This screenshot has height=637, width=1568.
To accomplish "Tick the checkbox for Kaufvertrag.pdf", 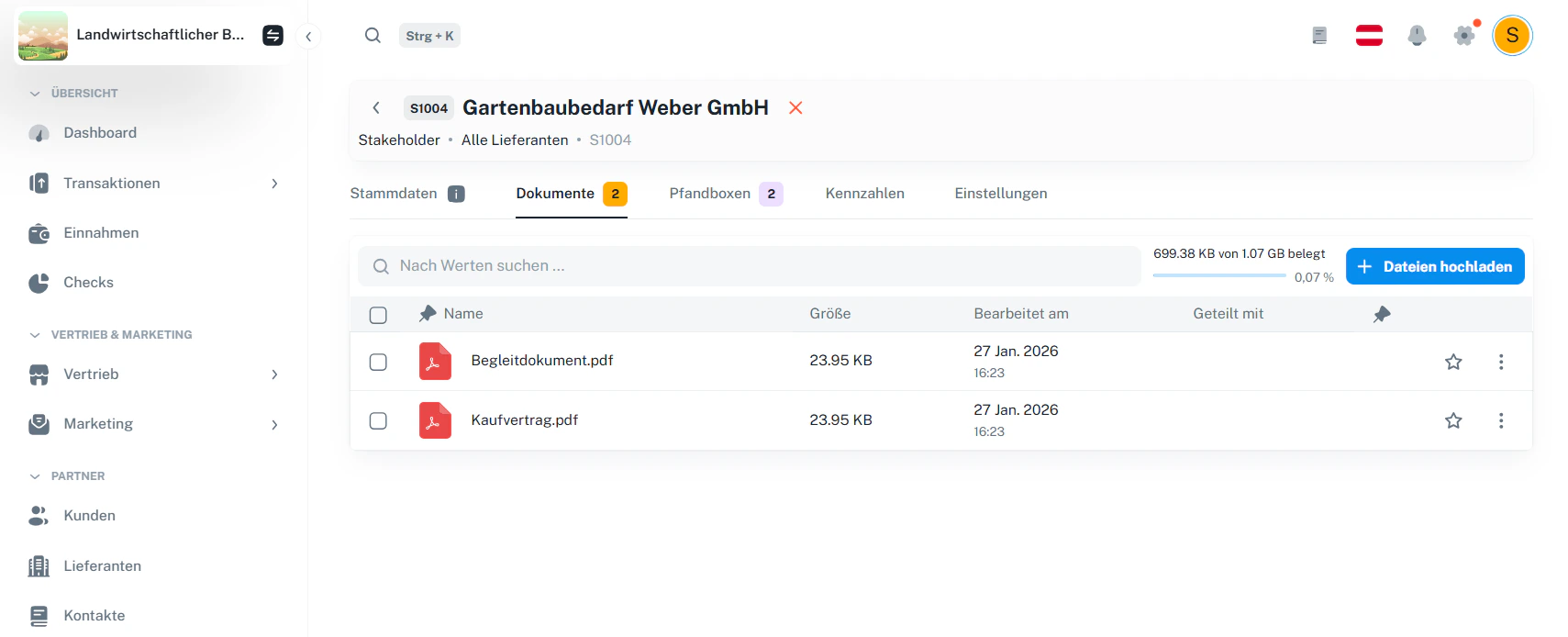I will [378, 420].
